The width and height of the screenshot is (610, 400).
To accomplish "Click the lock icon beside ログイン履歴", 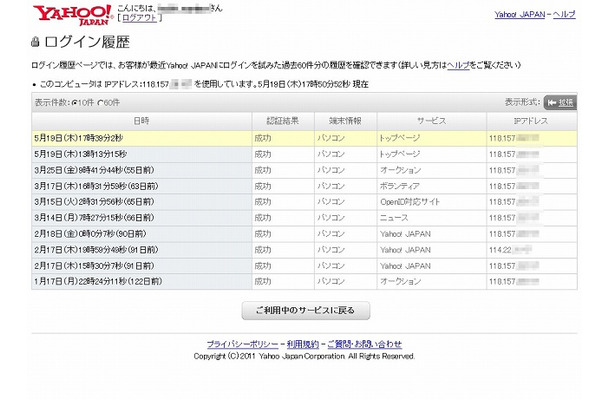I will click(x=35, y=42).
